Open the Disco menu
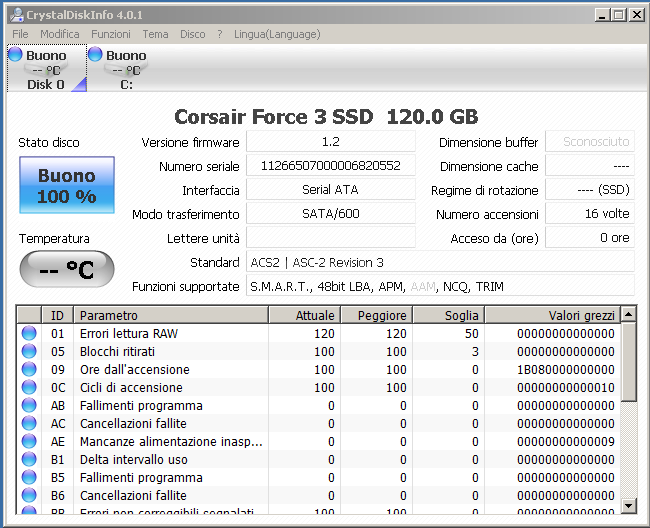 [193, 34]
